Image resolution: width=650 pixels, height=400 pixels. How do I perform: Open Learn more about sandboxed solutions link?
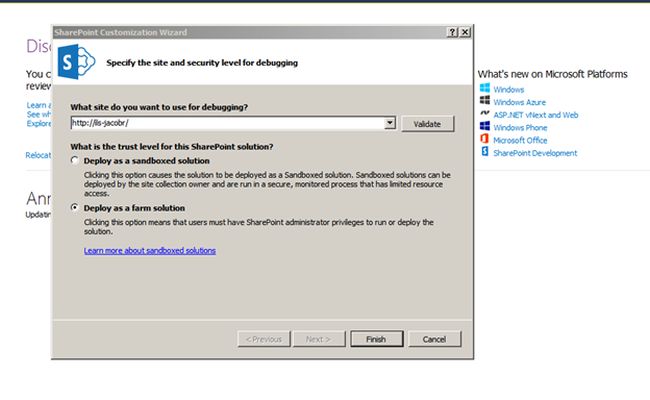coord(150,250)
